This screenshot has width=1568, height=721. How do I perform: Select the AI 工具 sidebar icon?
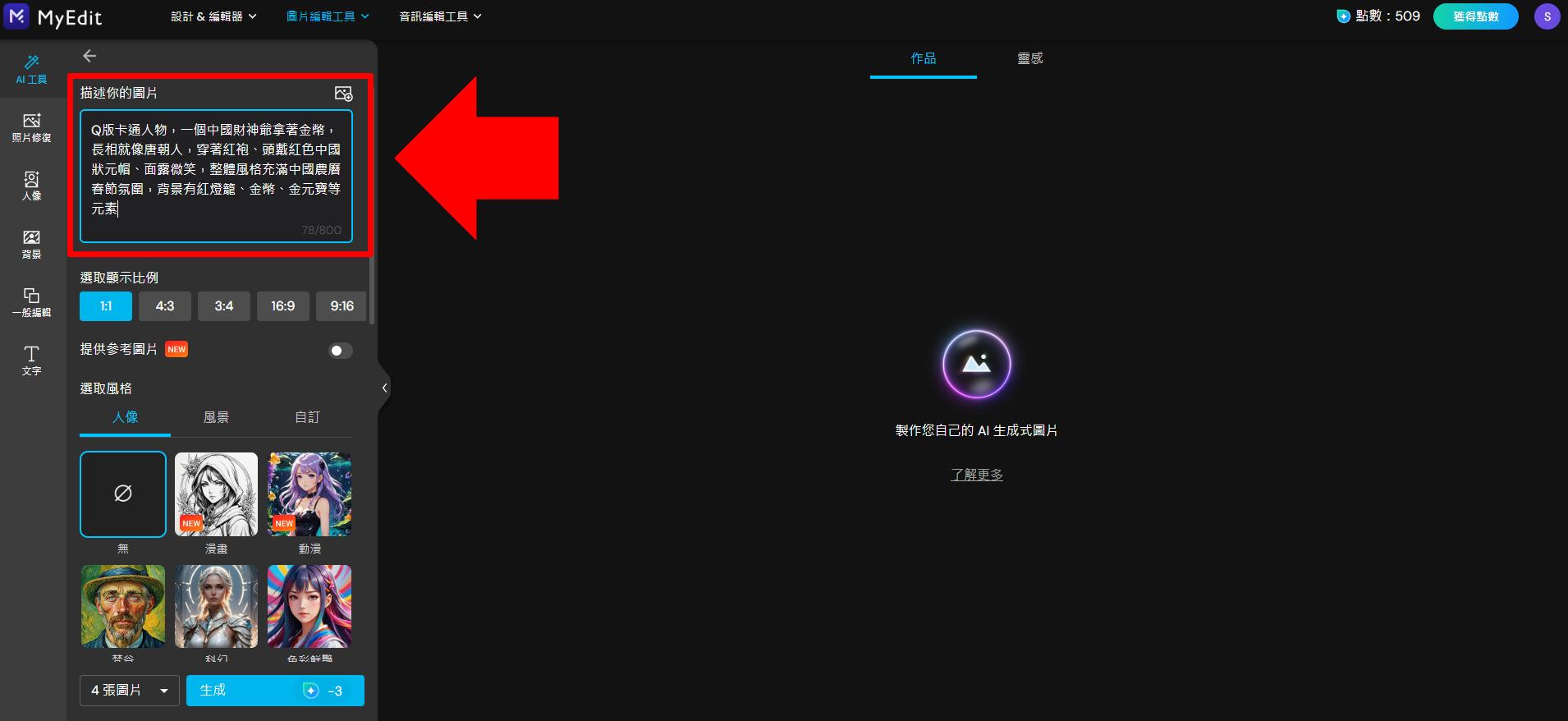pyautogui.click(x=31, y=70)
